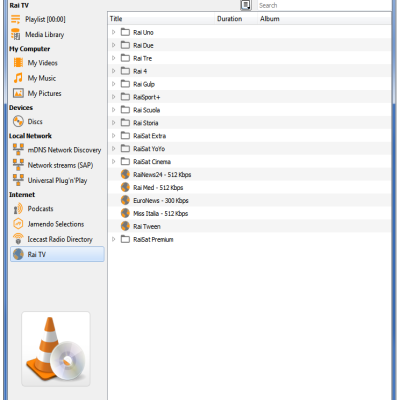Expand the RaiSat Premium folder
The image size is (400, 400).
pos(113,239)
